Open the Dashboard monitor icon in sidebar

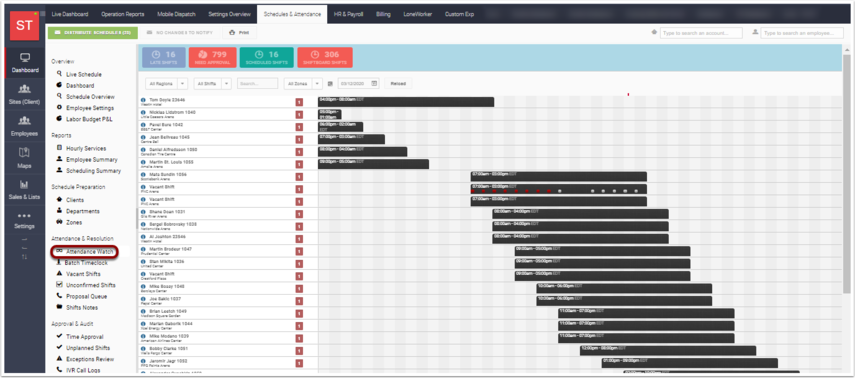(25, 57)
